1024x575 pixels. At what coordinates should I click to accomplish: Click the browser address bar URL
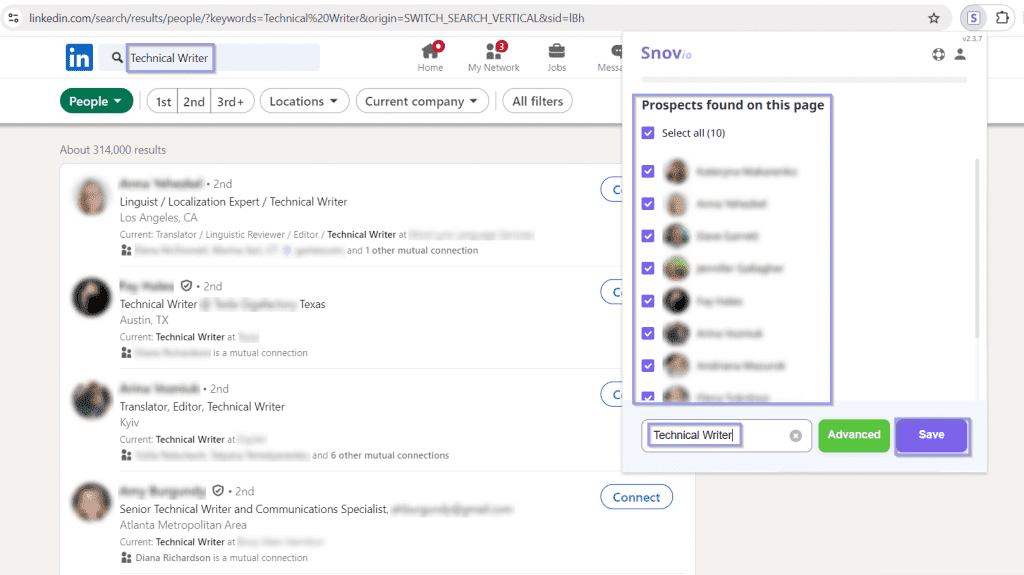pos(306,18)
